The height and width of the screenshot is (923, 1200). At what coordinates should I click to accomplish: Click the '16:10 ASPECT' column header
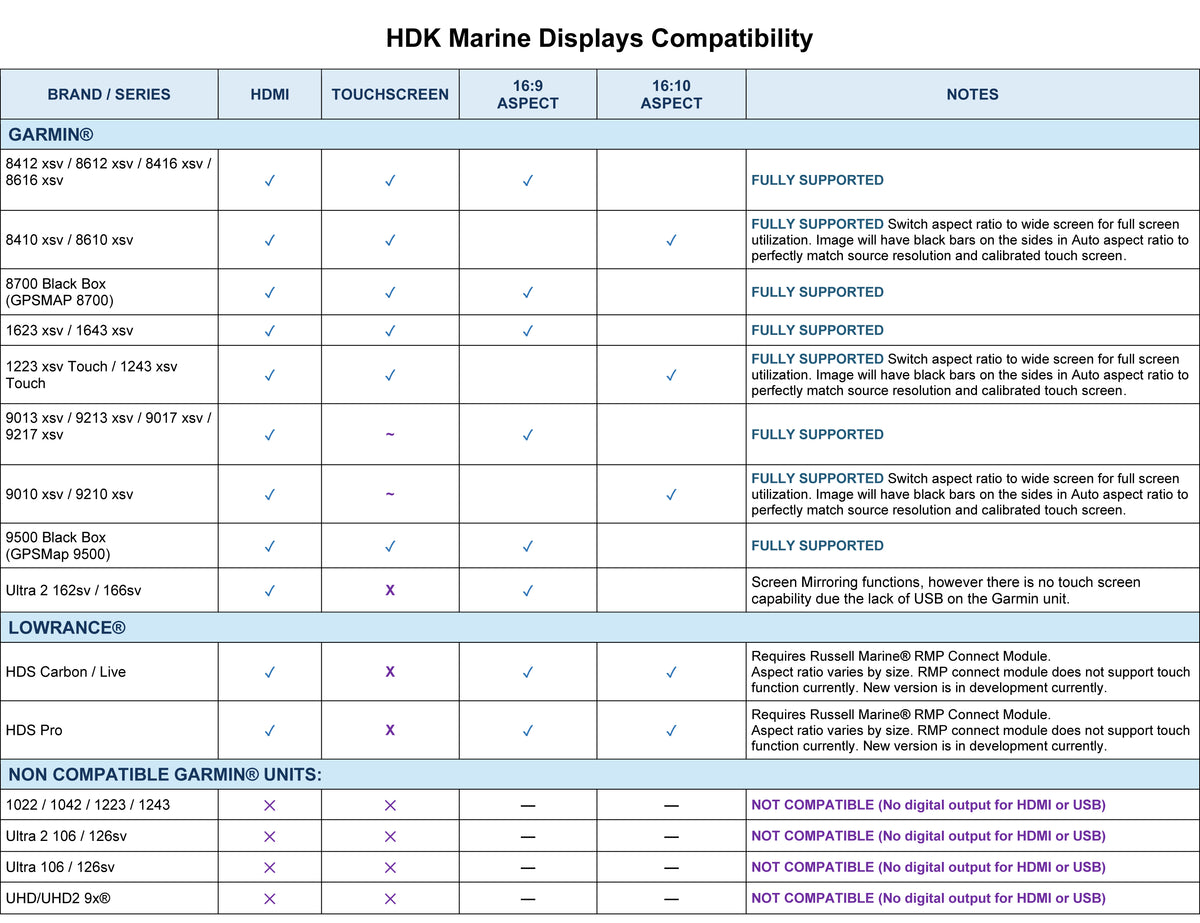(671, 94)
